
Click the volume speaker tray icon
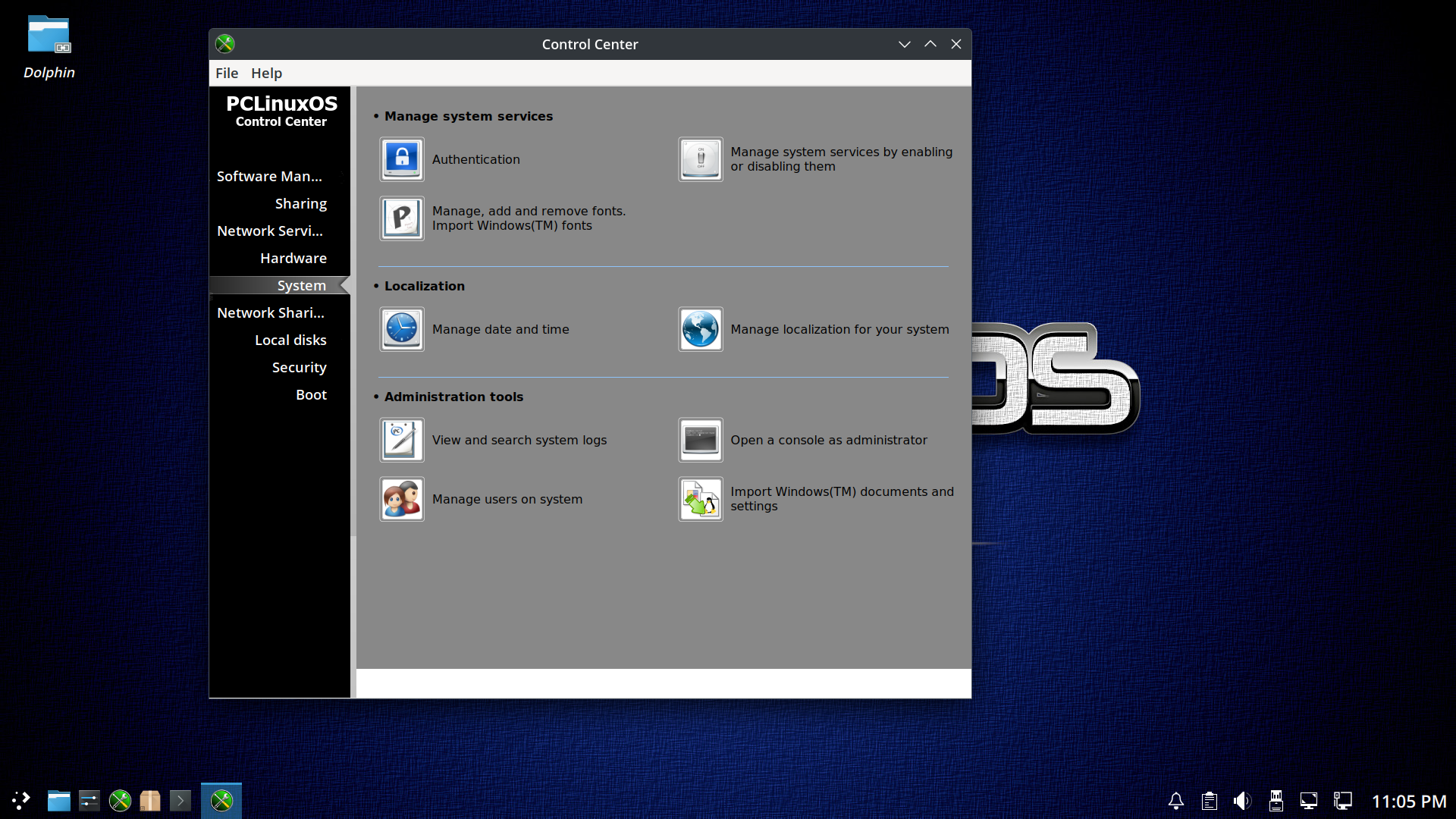[1242, 801]
